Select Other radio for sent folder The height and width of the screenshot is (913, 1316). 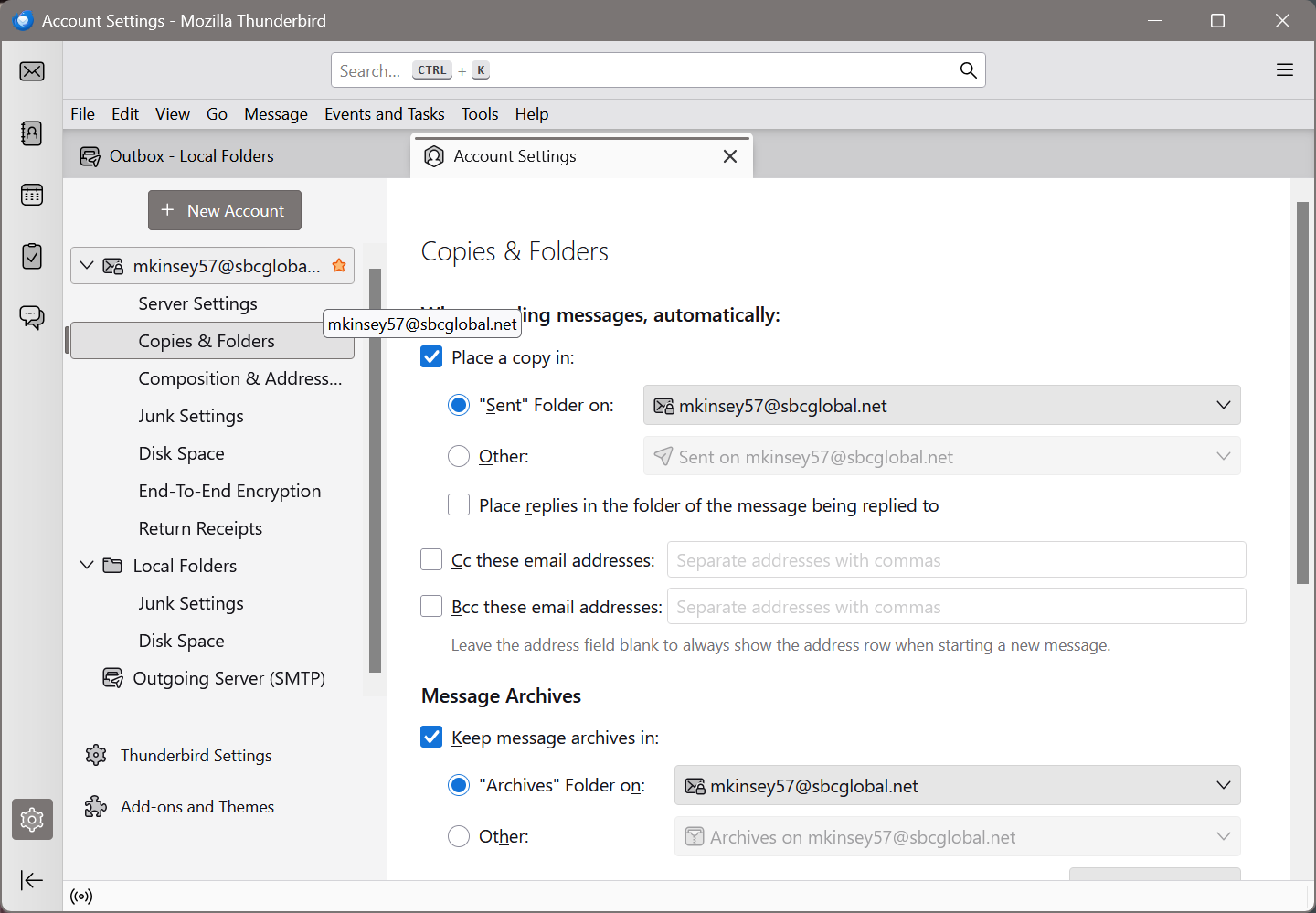coord(459,456)
